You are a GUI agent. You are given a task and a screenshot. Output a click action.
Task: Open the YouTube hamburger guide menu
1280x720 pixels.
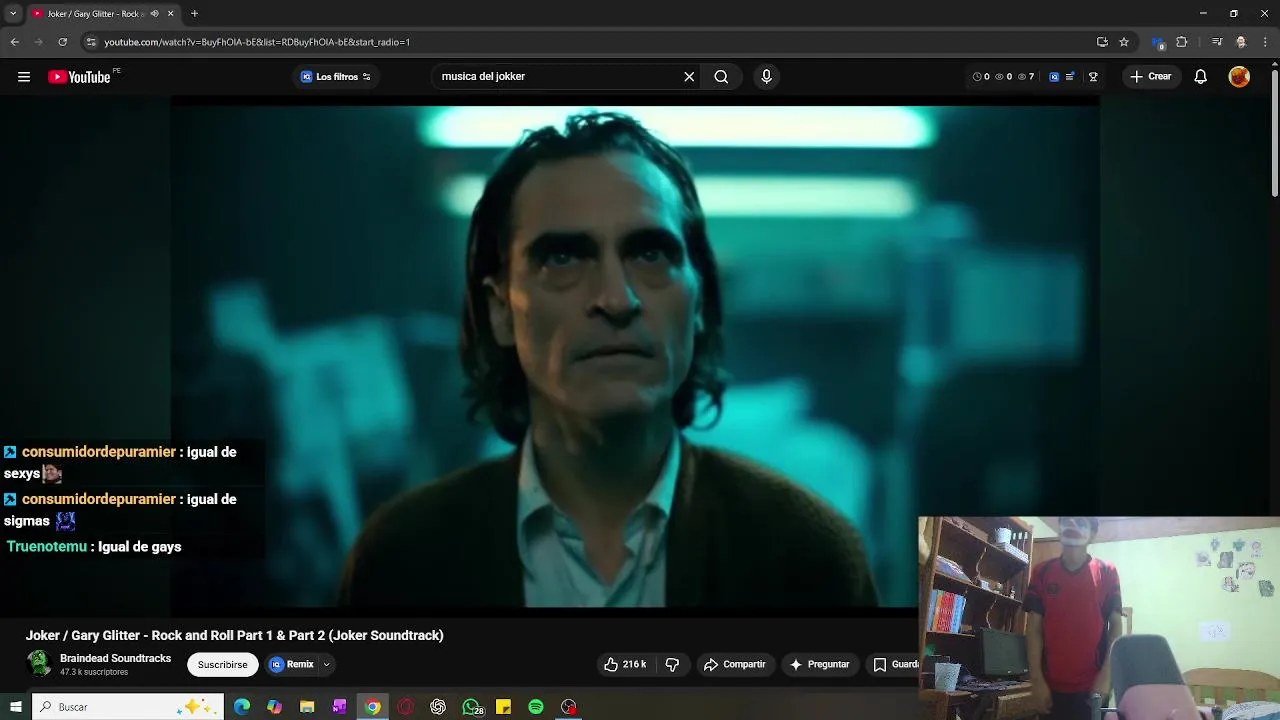click(24, 77)
